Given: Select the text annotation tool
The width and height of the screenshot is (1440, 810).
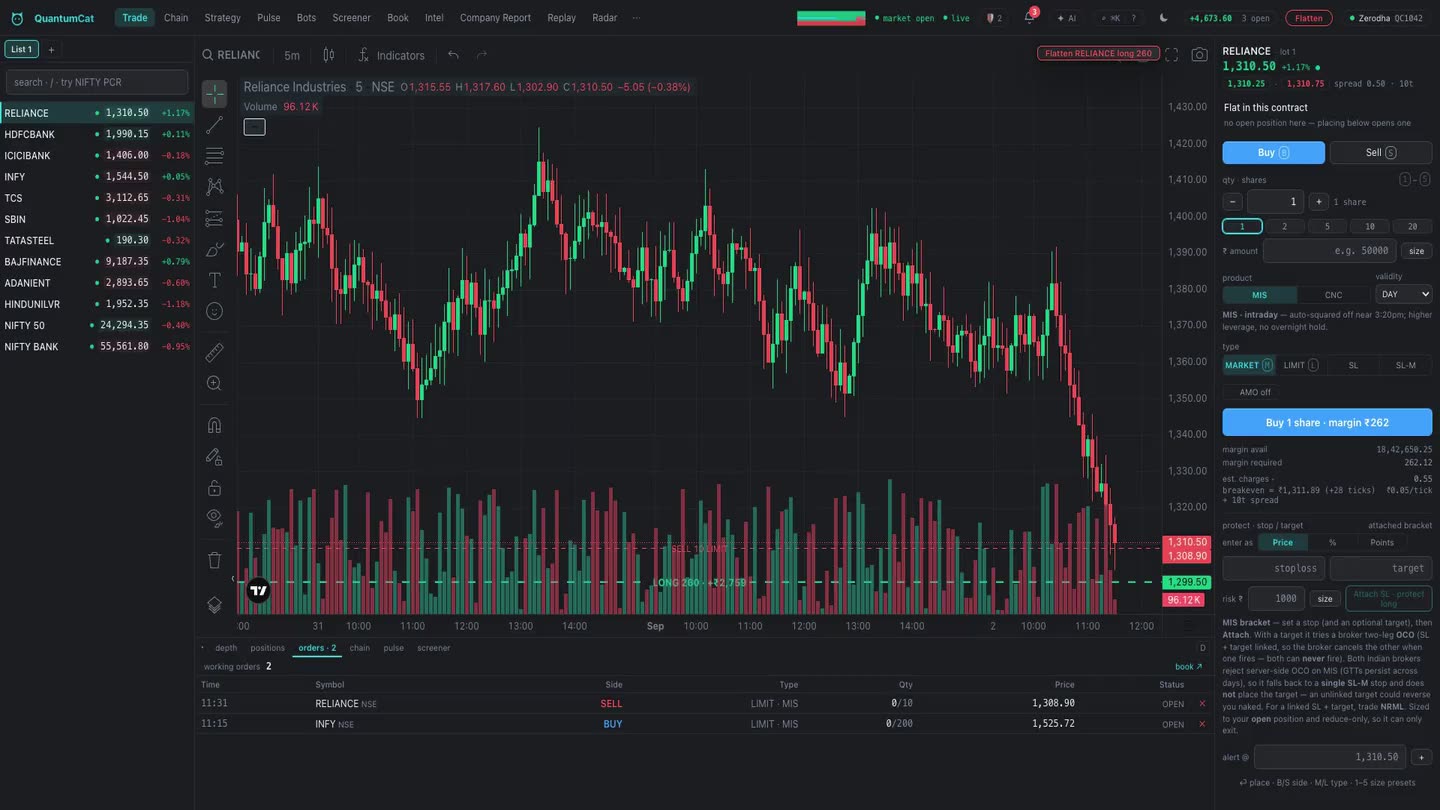Looking at the screenshot, I should (x=214, y=280).
